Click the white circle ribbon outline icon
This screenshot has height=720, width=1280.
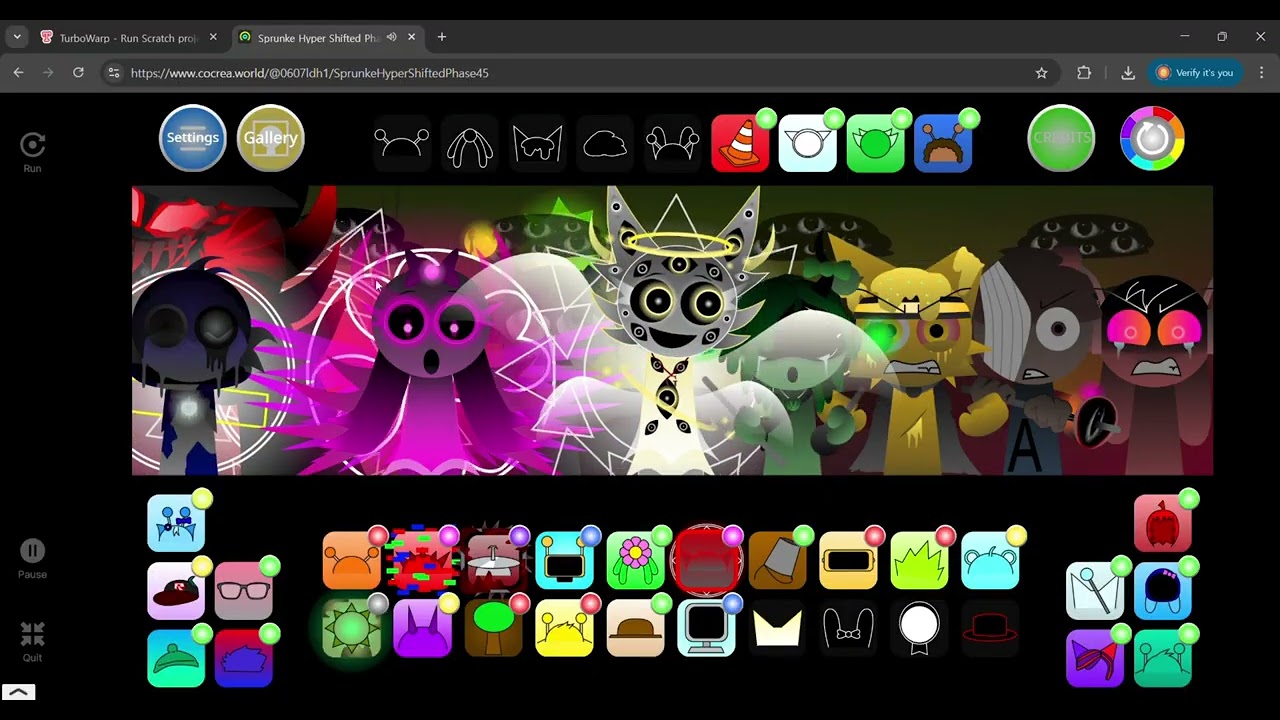(x=919, y=629)
